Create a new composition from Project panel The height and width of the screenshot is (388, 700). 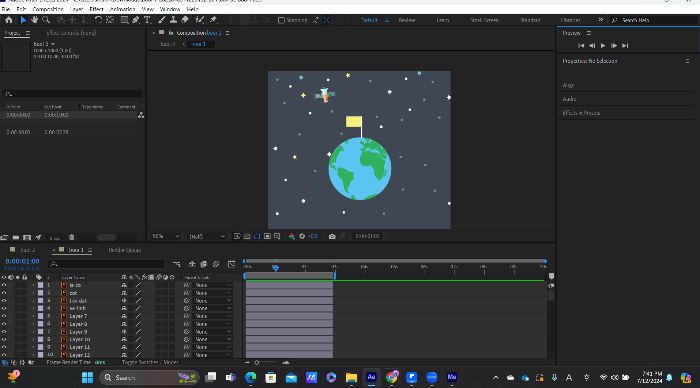27,238
